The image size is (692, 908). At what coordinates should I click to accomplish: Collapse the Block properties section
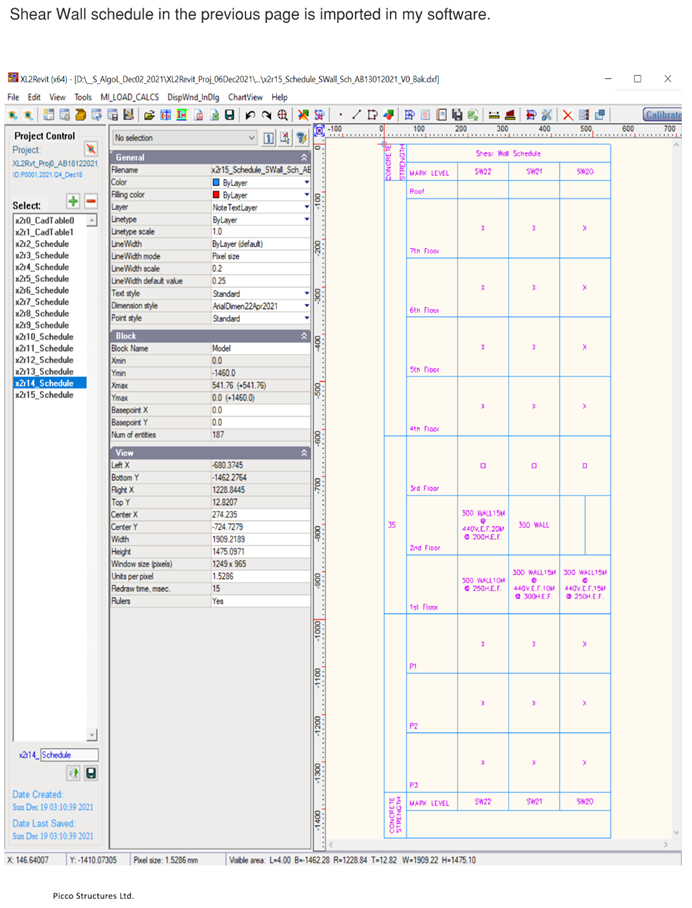[x=304, y=336]
